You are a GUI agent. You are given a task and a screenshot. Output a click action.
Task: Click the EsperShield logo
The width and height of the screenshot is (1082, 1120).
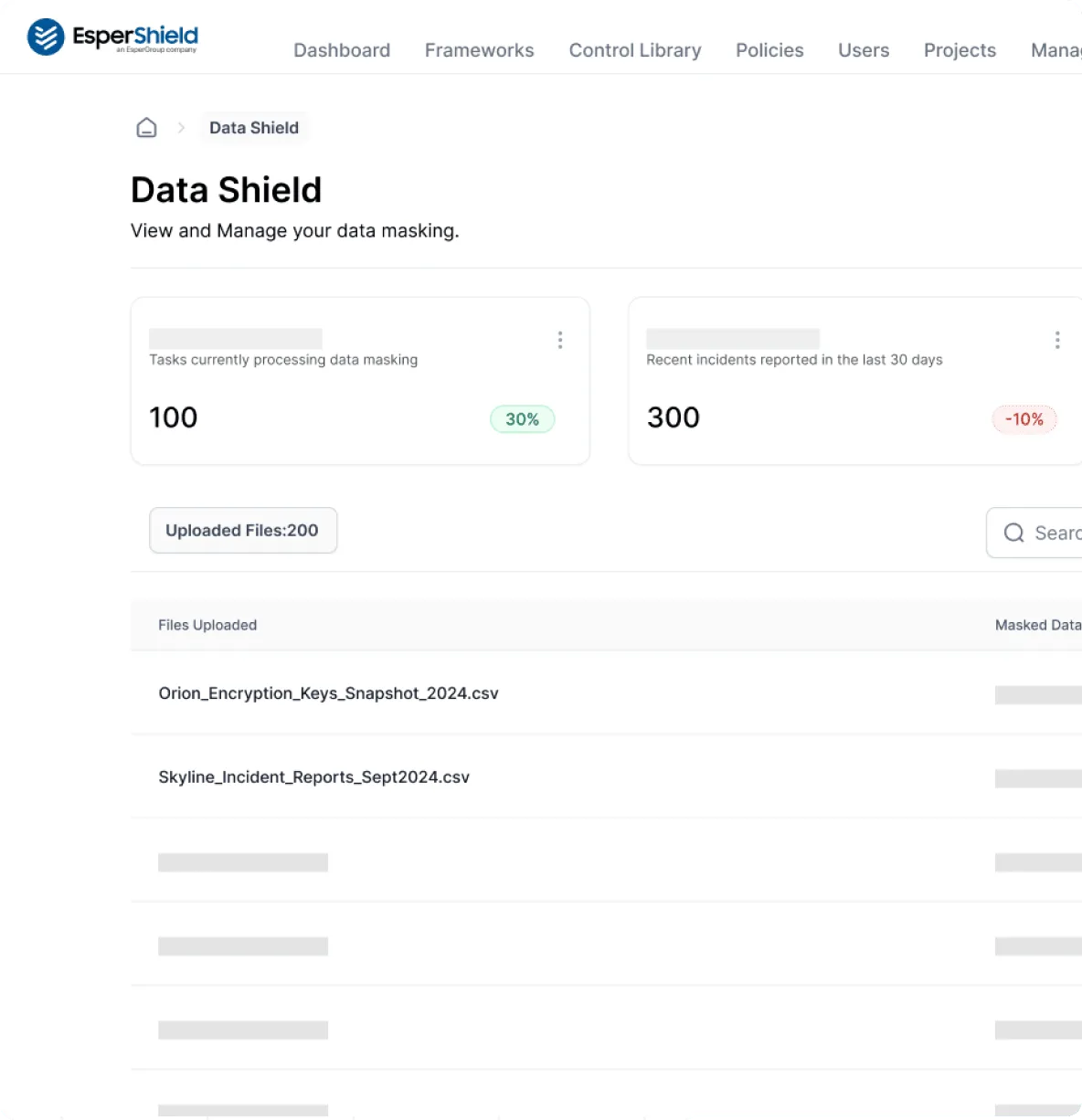(x=112, y=37)
